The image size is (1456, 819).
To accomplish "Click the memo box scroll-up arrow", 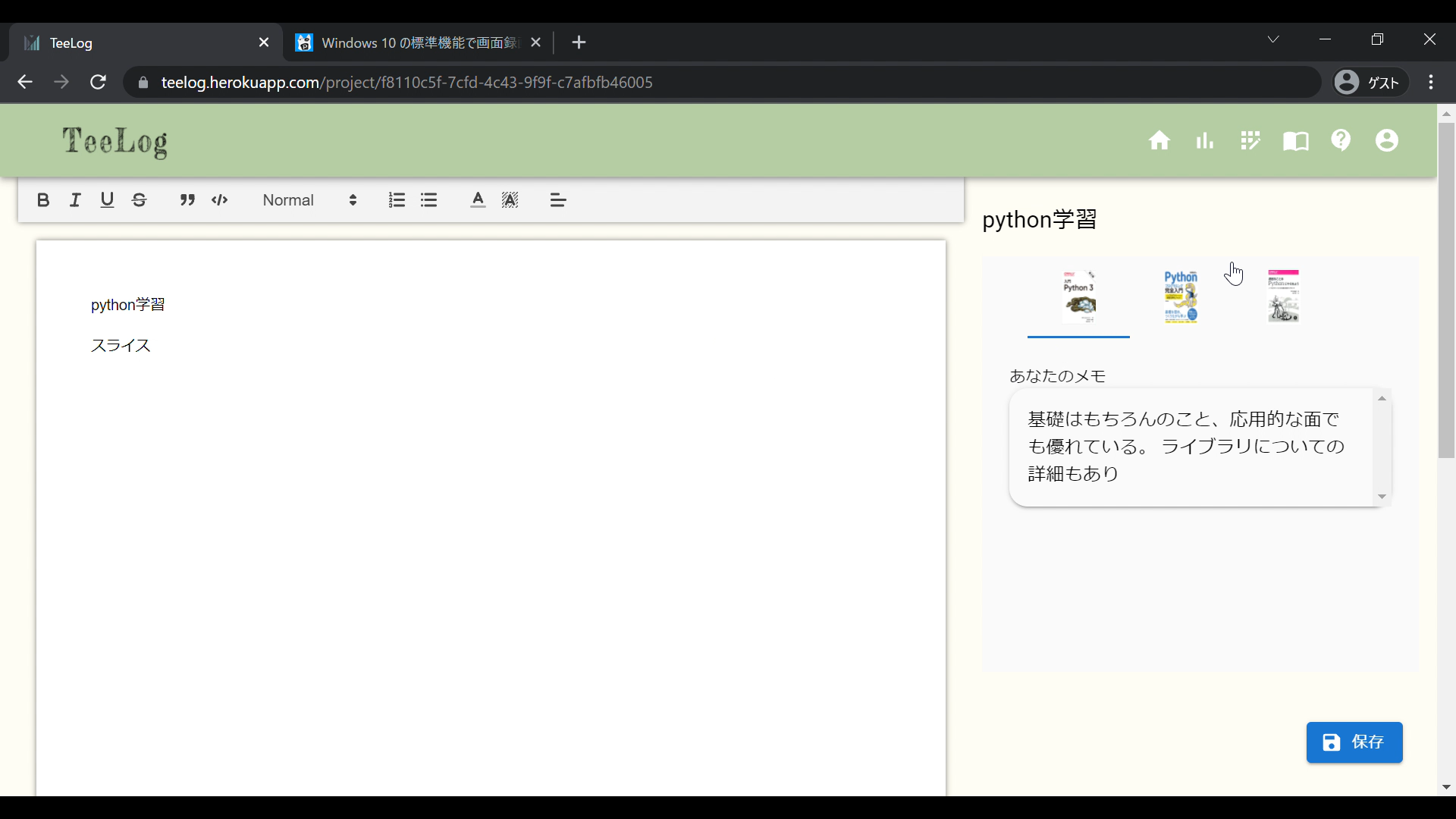I will [1382, 398].
